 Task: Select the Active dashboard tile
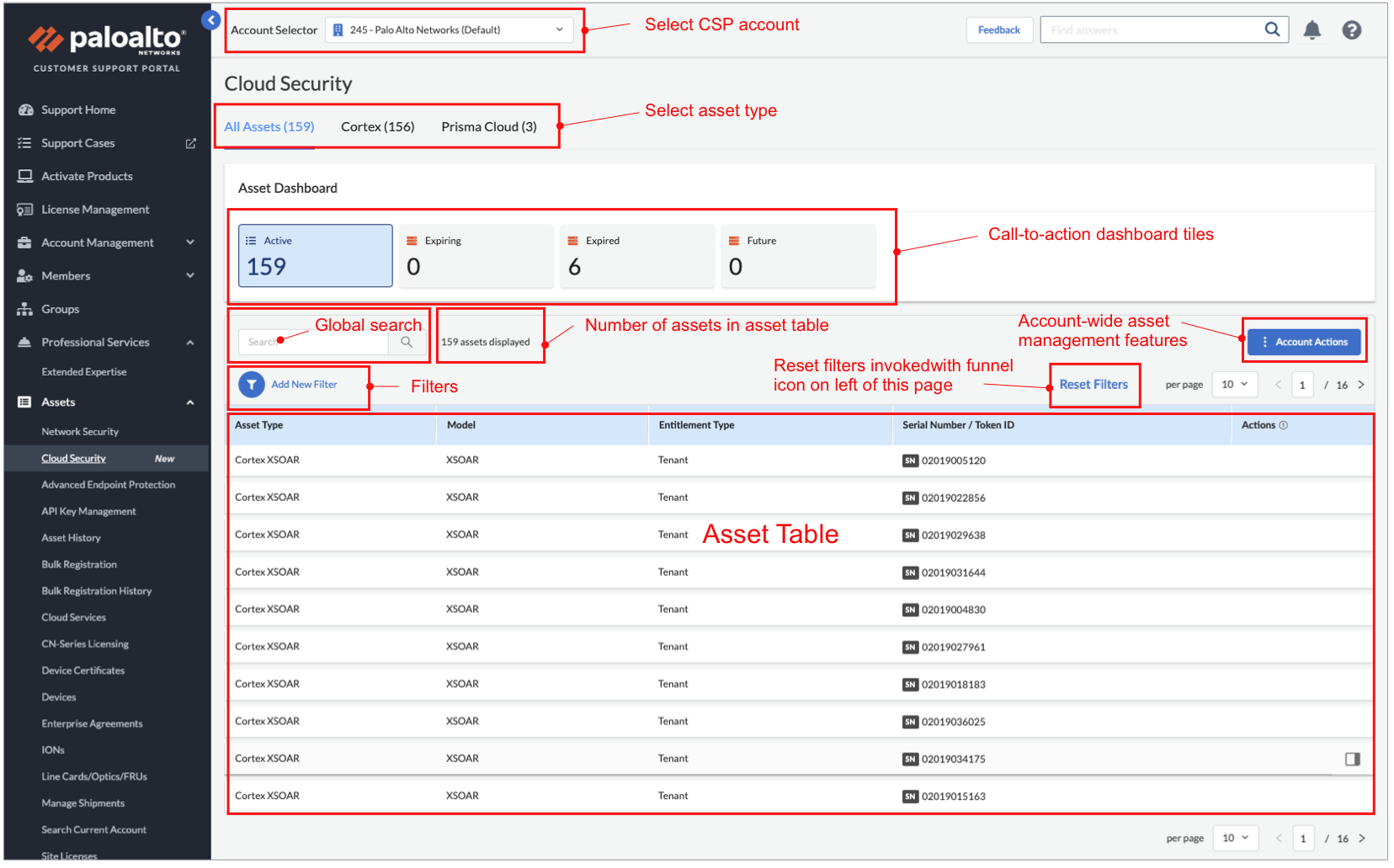316,256
